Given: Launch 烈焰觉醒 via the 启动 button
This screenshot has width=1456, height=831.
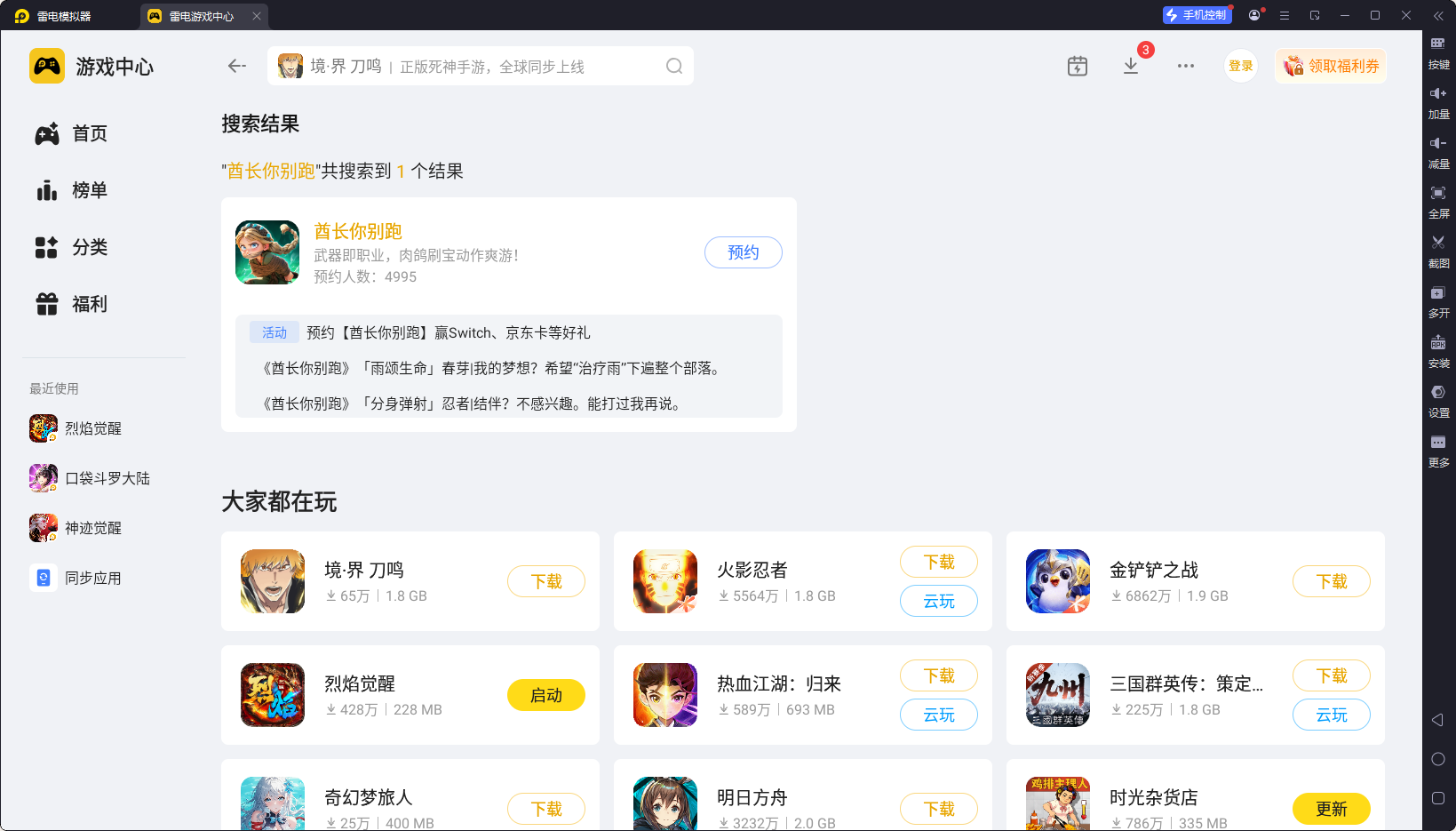Looking at the screenshot, I should [545, 695].
